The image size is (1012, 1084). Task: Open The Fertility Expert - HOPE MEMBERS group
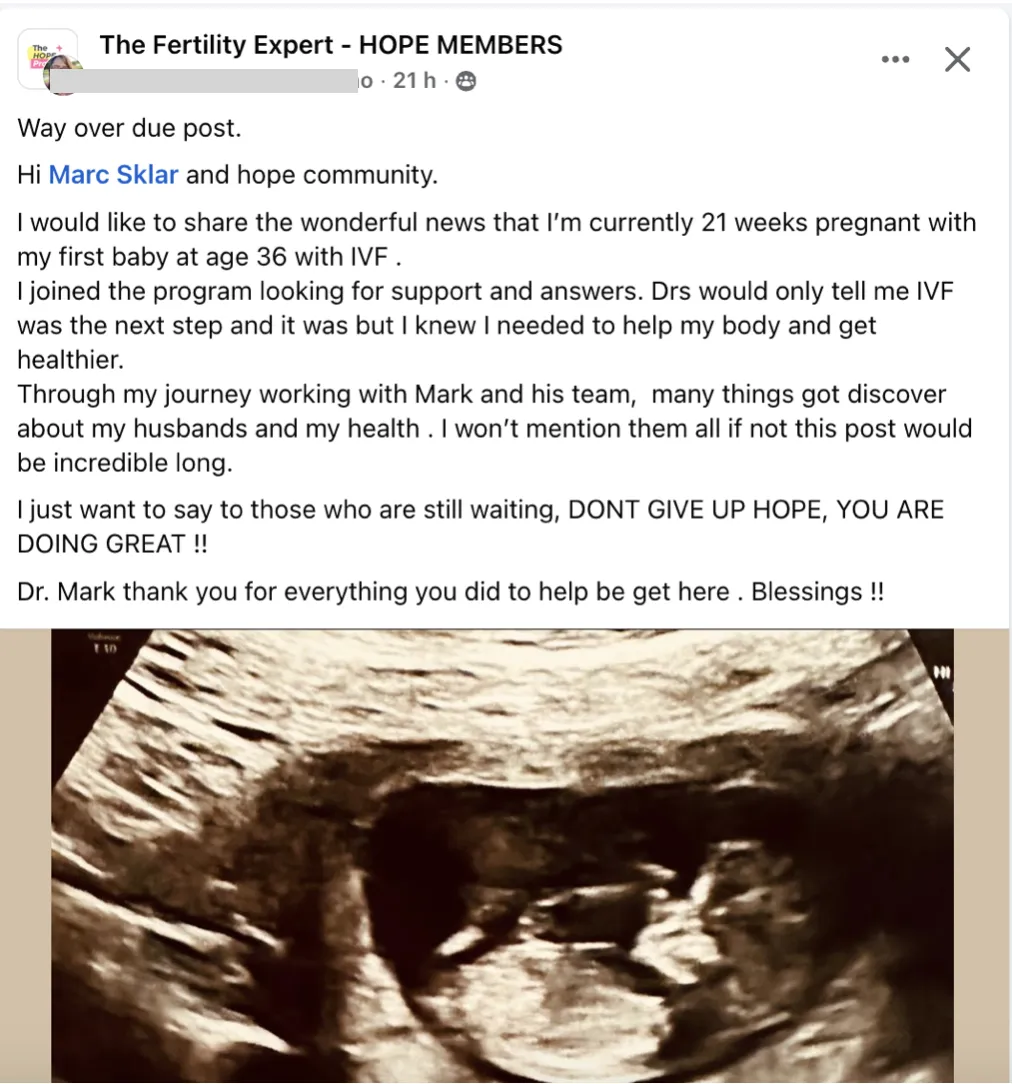330,45
